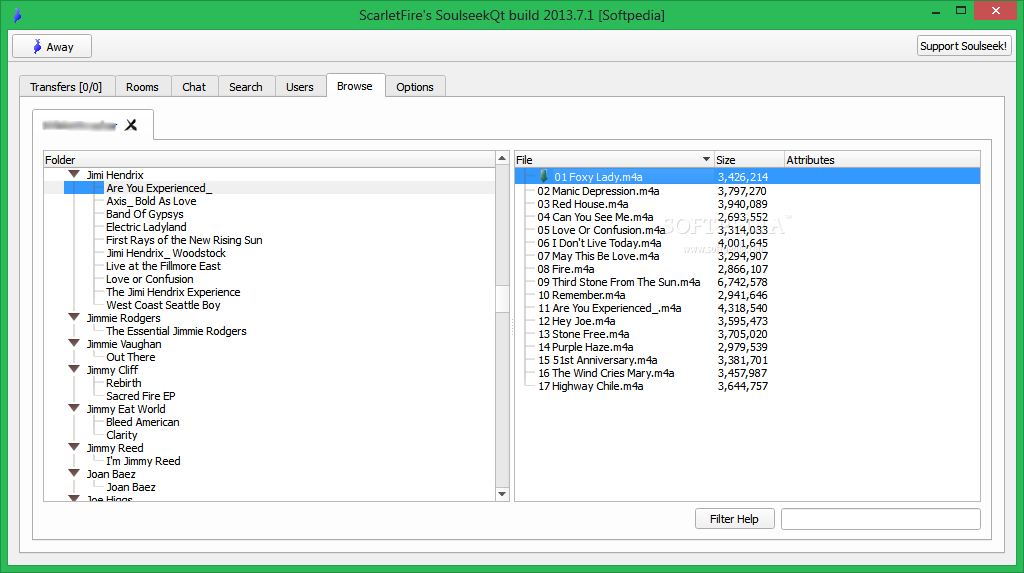
Task: Select 10 Remember.m4a file
Action: click(x=581, y=295)
